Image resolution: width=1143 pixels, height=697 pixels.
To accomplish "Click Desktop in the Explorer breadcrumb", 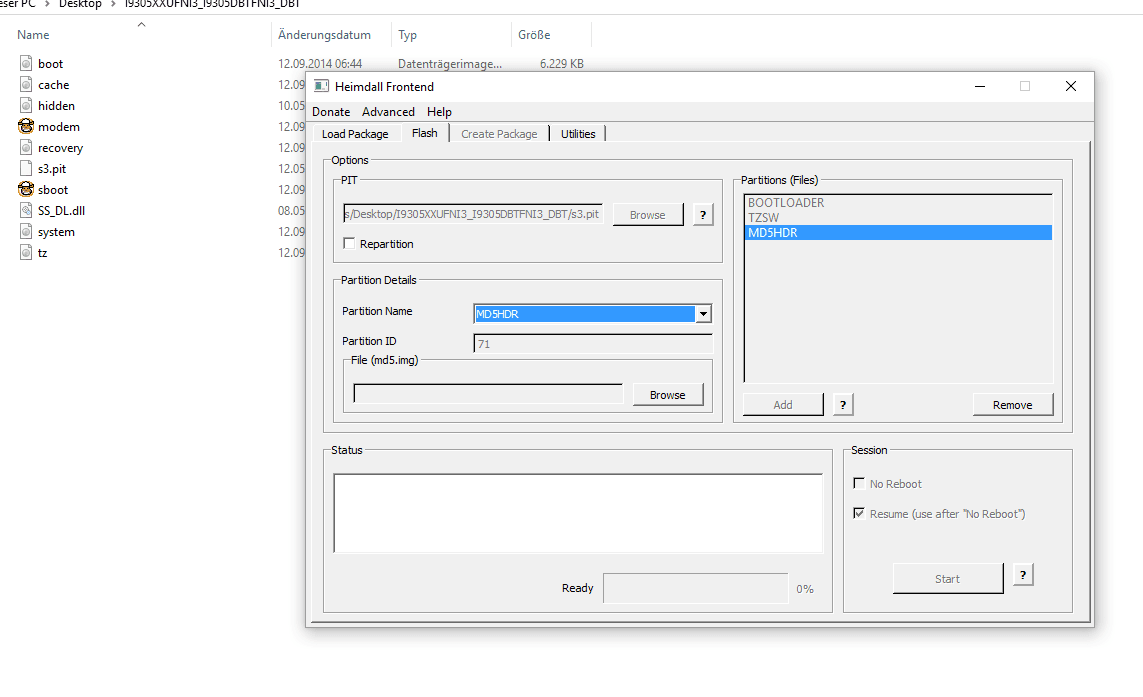I will [80, 4].
